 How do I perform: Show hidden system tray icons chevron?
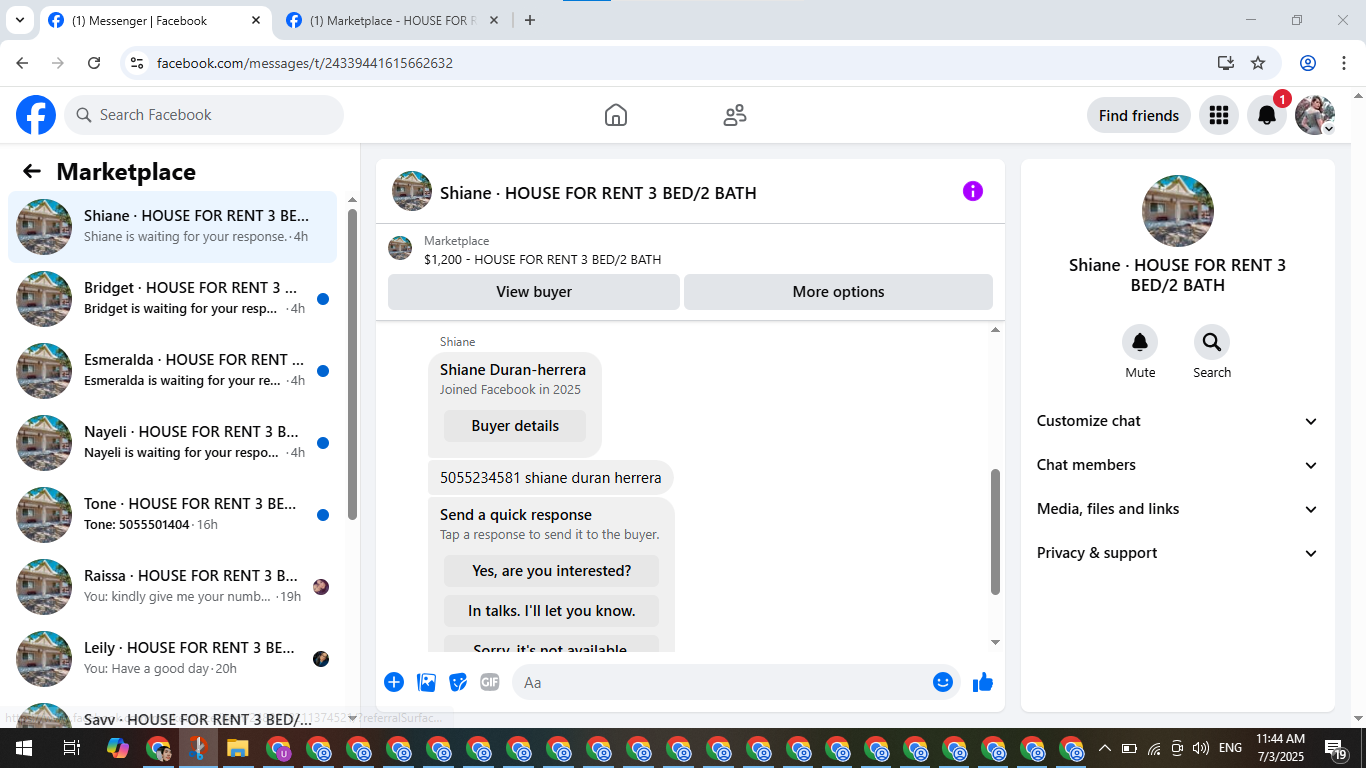[1104, 748]
